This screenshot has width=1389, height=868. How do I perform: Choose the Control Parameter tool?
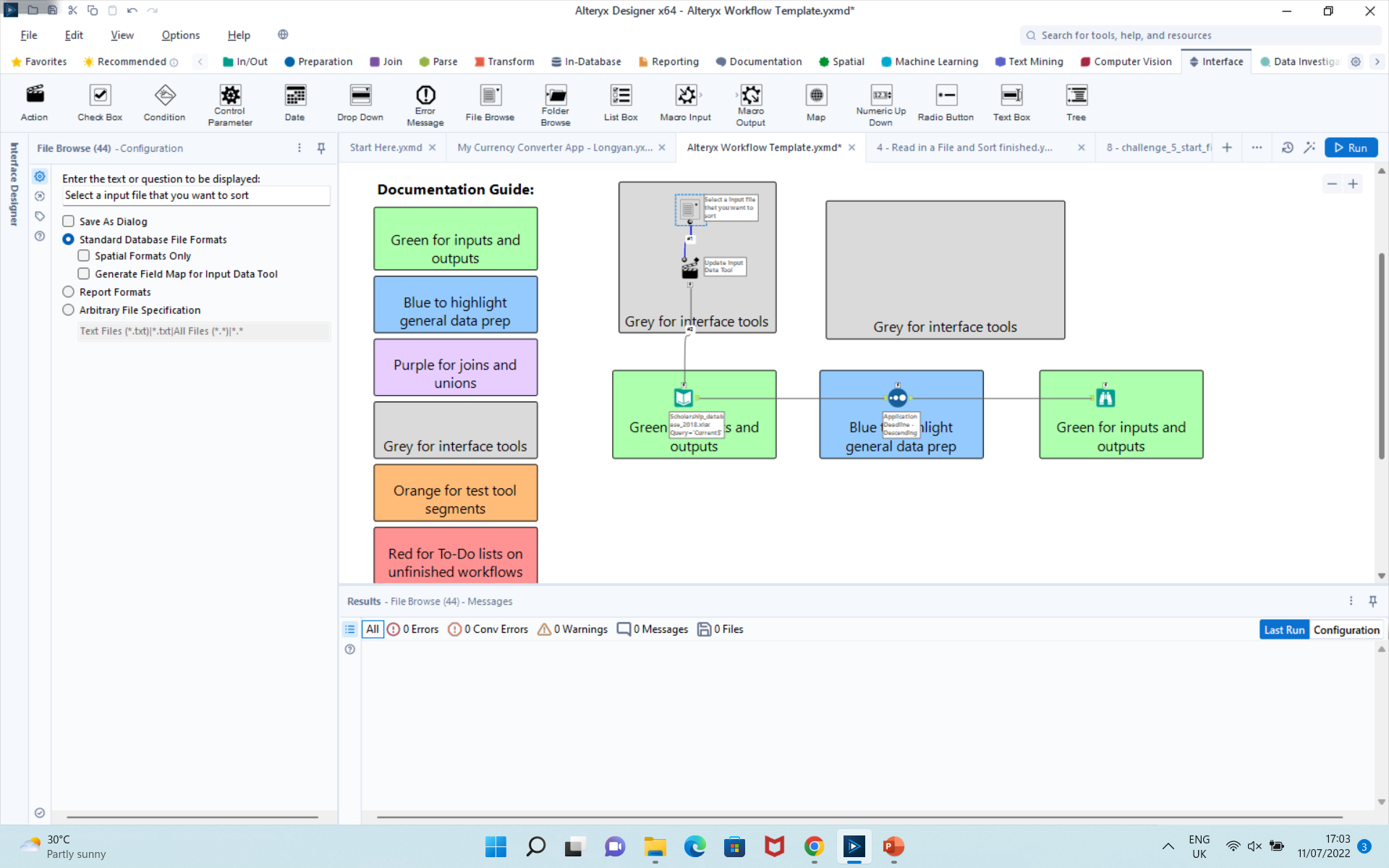point(230,105)
